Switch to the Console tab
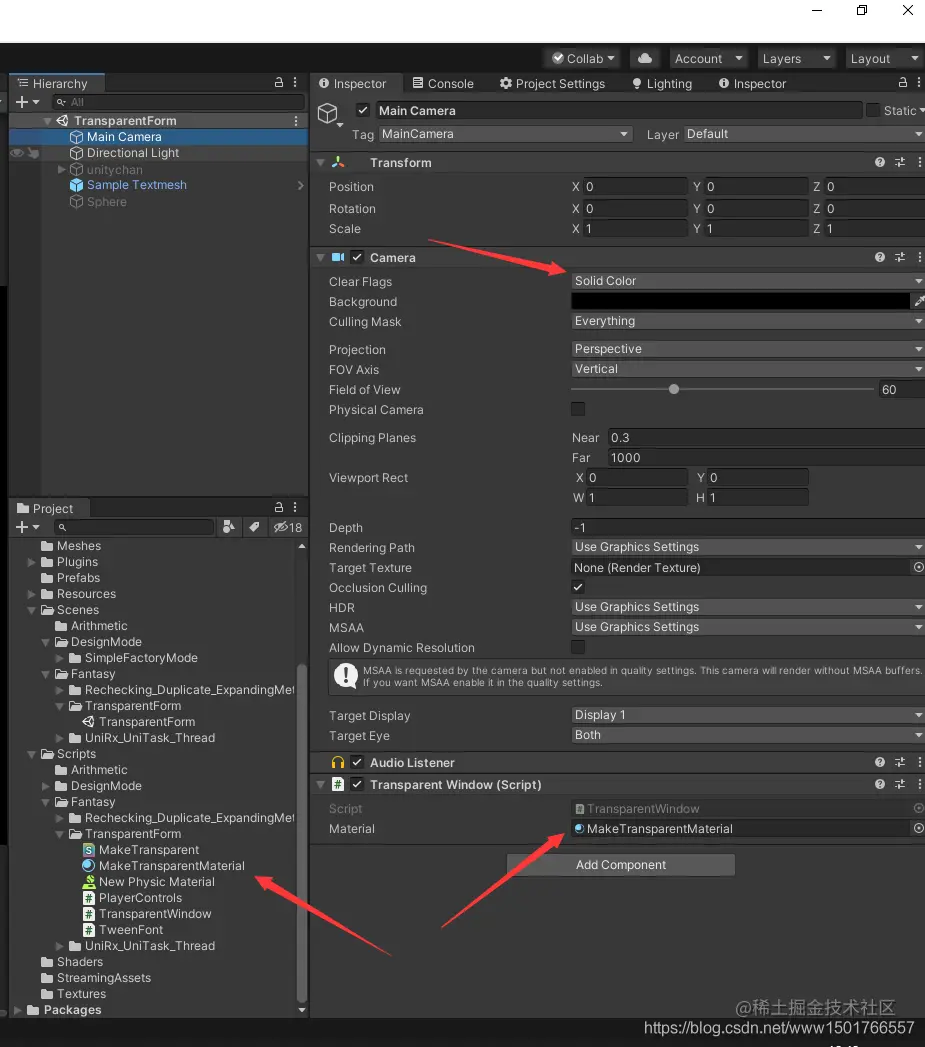This screenshot has height=1047, width=925. [443, 83]
